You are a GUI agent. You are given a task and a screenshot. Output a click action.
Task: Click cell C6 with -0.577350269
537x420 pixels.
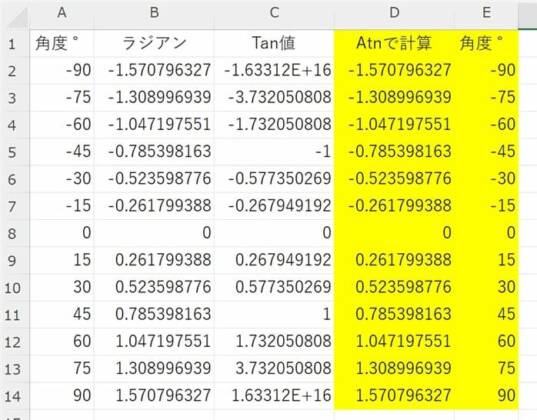point(274,179)
